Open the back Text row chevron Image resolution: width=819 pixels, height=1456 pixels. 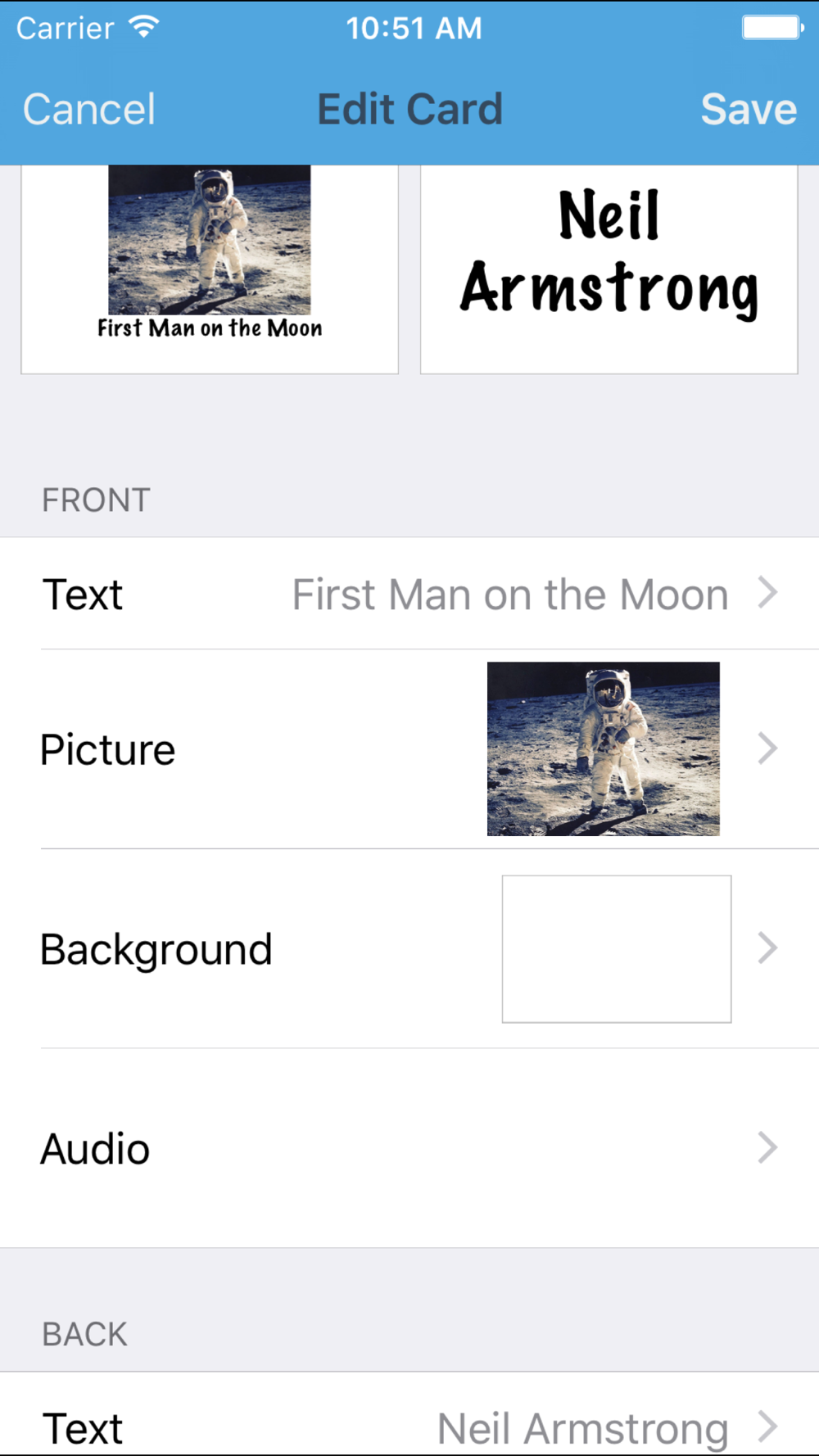click(767, 1427)
